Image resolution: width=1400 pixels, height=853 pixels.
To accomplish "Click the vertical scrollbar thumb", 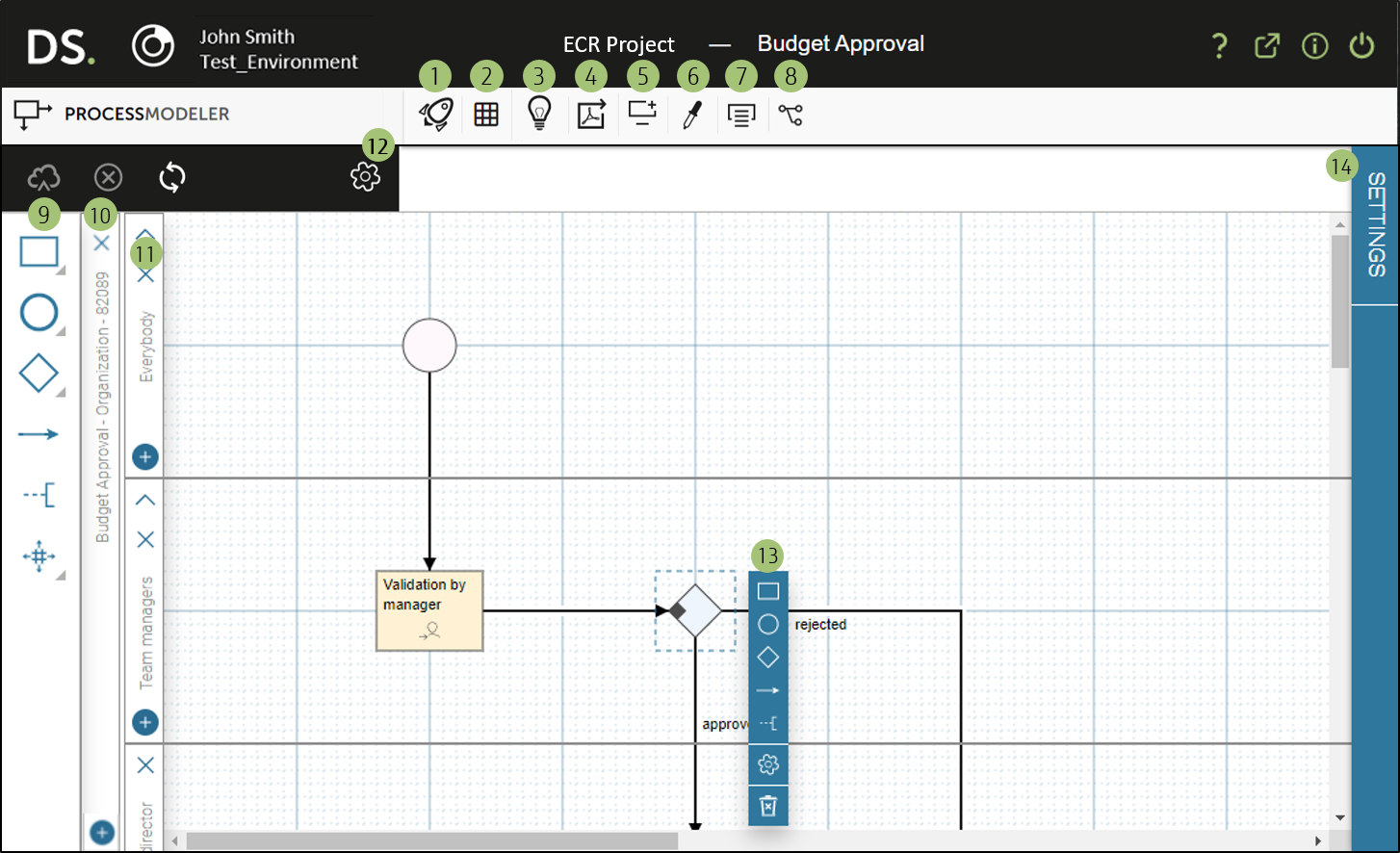I will (1339, 301).
